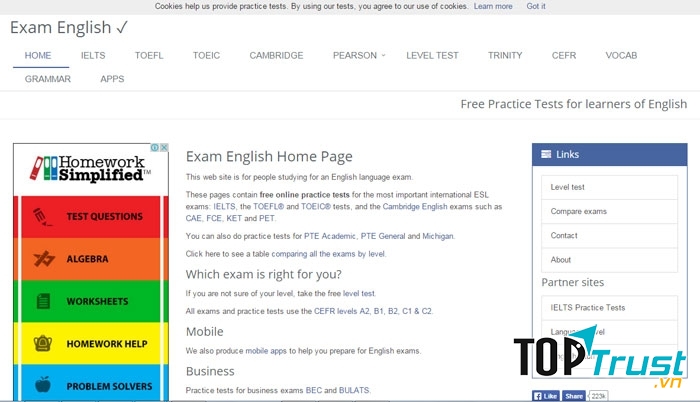Screen dimensions: 700x402
Task: Open the LEVEL TEST menu item
Action: point(432,55)
